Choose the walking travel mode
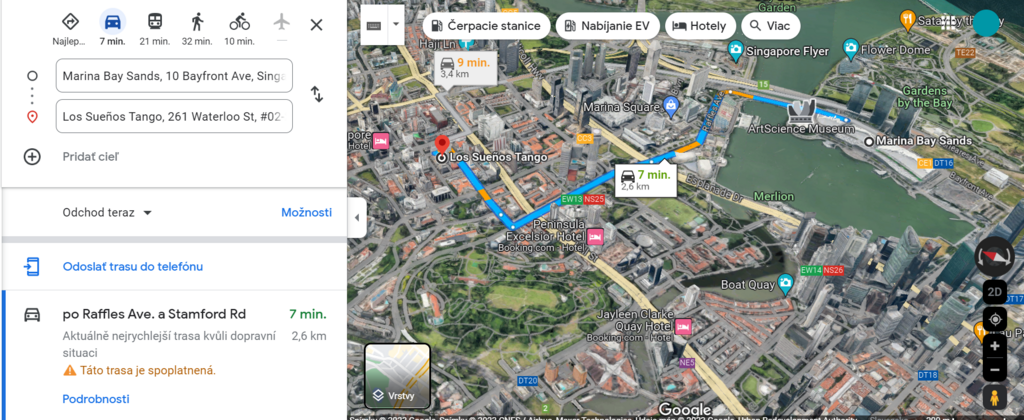 tap(197, 22)
